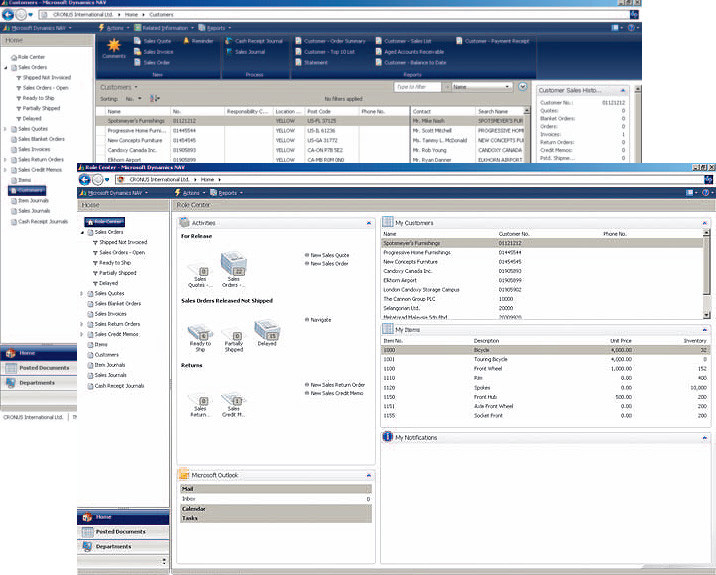Collapse Customer Sales History factbox
The height and width of the screenshot is (575, 716).
pyautogui.click(x=623, y=90)
